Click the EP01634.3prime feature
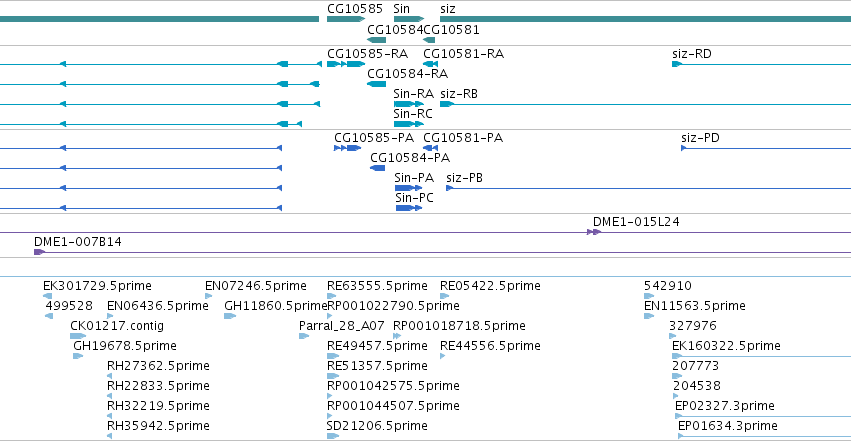Screen dimensions: 851x441 tap(765, 437)
